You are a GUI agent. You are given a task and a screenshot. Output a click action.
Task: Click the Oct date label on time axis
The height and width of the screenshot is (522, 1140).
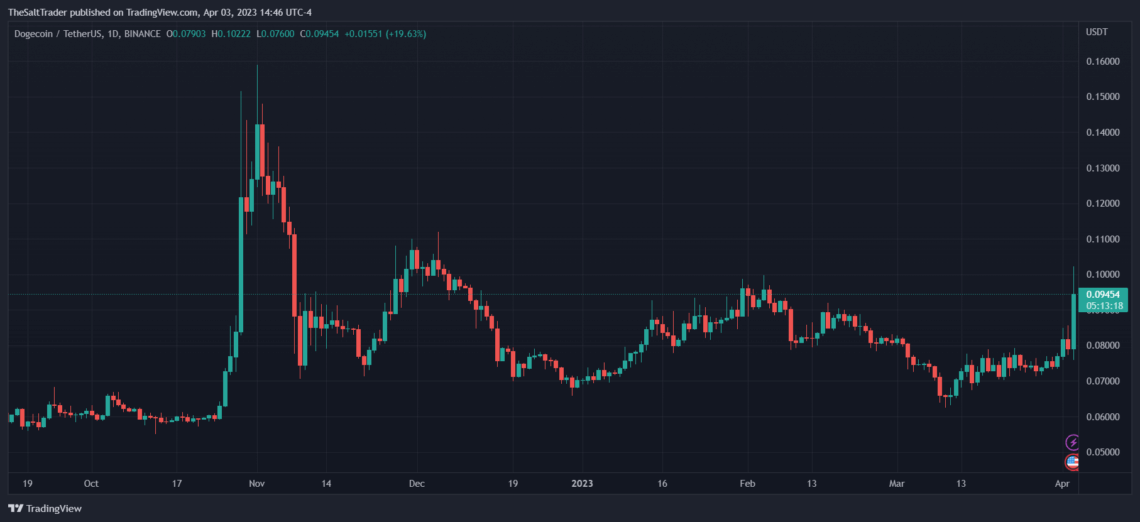[91, 483]
